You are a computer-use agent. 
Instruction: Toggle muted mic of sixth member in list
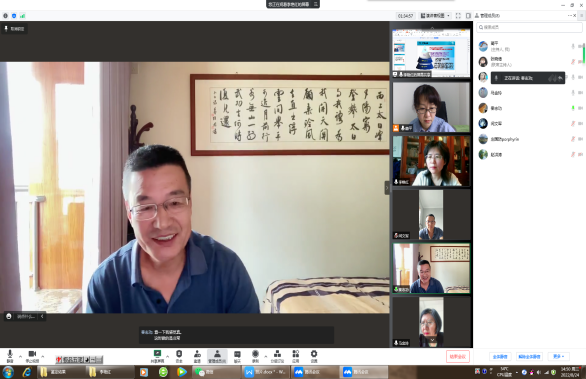[x=573, y=123]
